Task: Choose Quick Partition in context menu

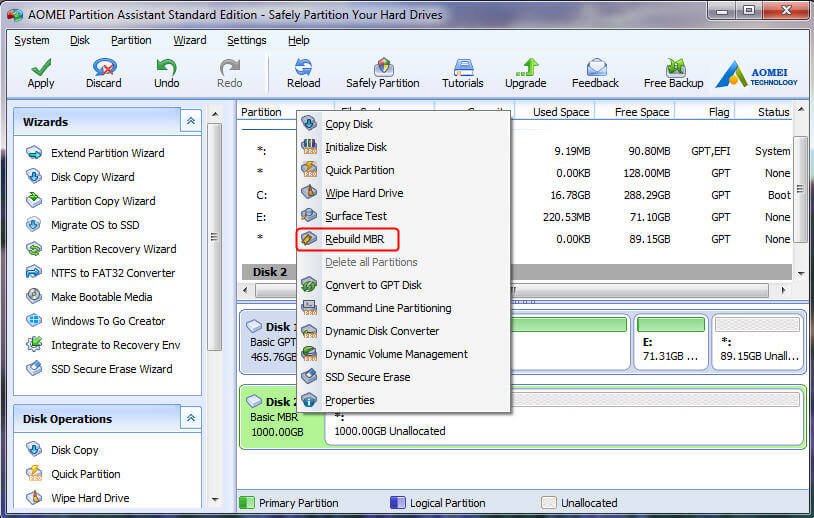Action: [x=403, y=170]
